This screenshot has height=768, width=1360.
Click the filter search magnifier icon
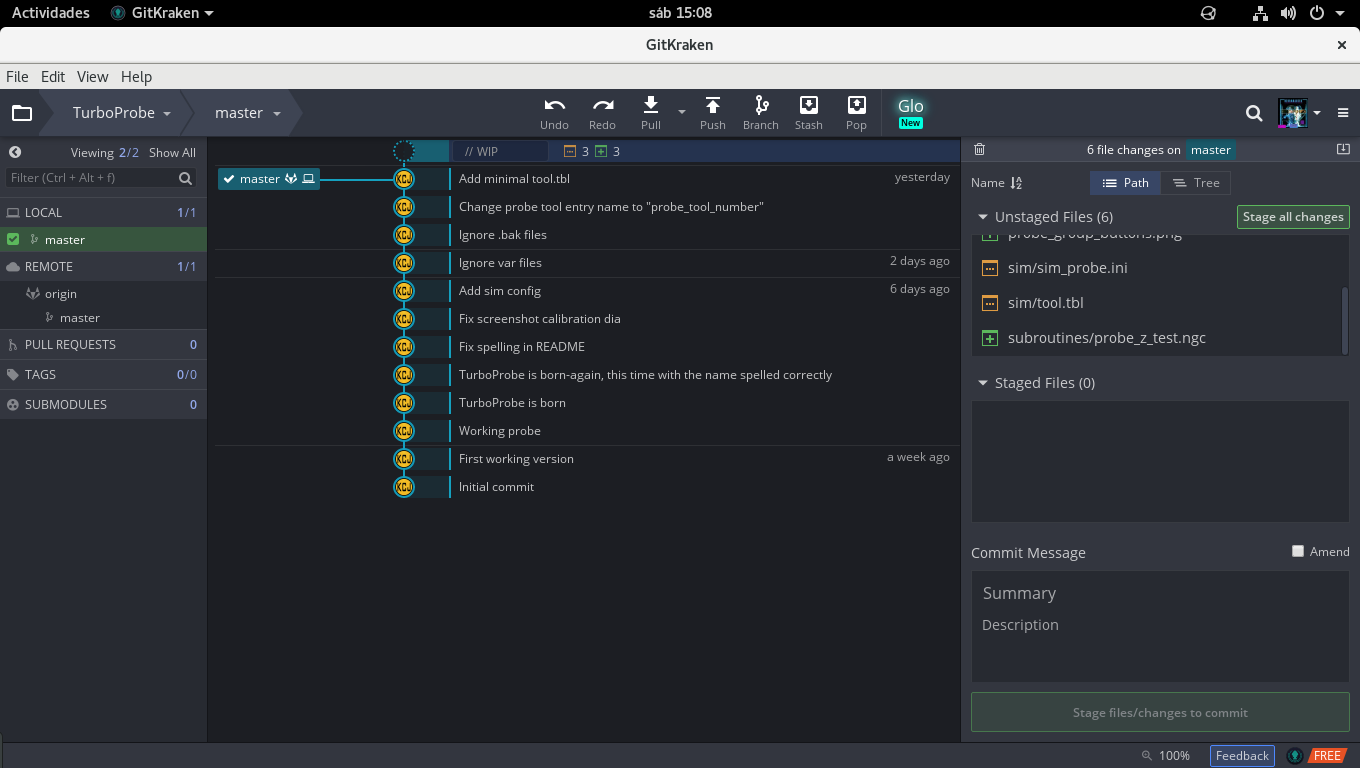click(x=185, y=178)
